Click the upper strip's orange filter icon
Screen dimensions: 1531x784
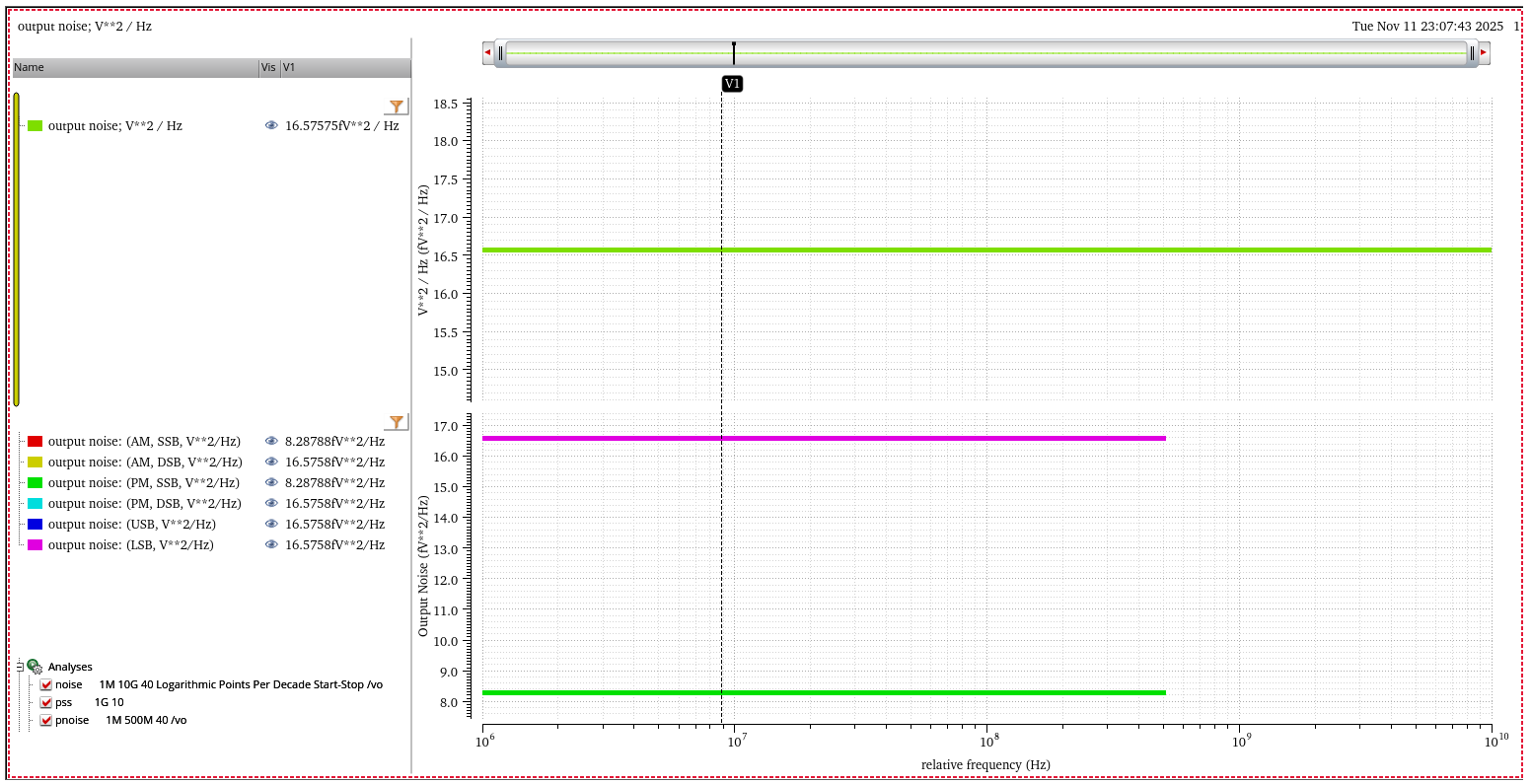coord(397,107)
